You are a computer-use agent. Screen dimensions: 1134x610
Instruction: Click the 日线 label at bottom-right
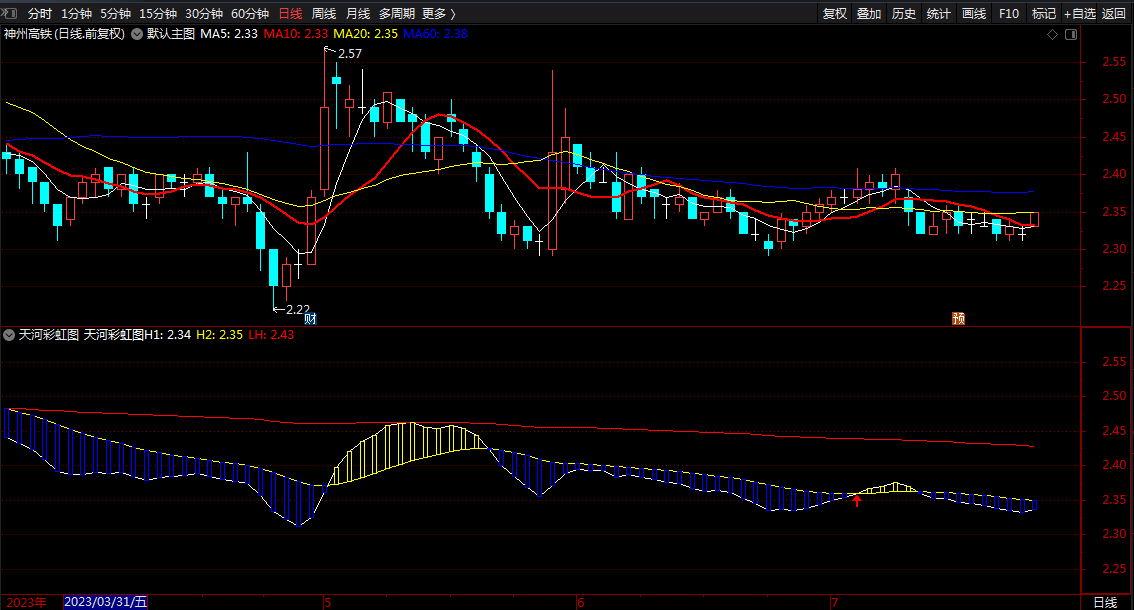point(1105,602)
